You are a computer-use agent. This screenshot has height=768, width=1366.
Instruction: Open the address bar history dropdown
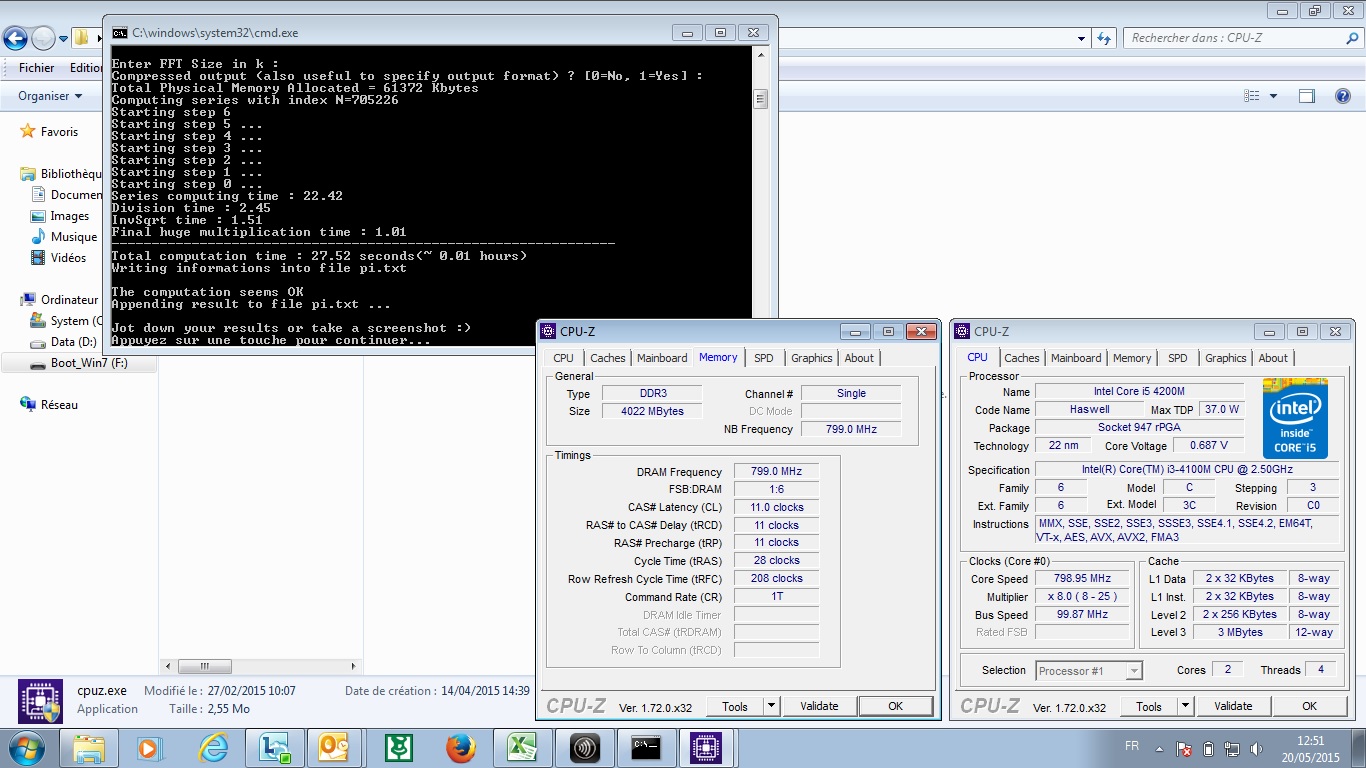pyautogui.click(x=1082, y=39)
